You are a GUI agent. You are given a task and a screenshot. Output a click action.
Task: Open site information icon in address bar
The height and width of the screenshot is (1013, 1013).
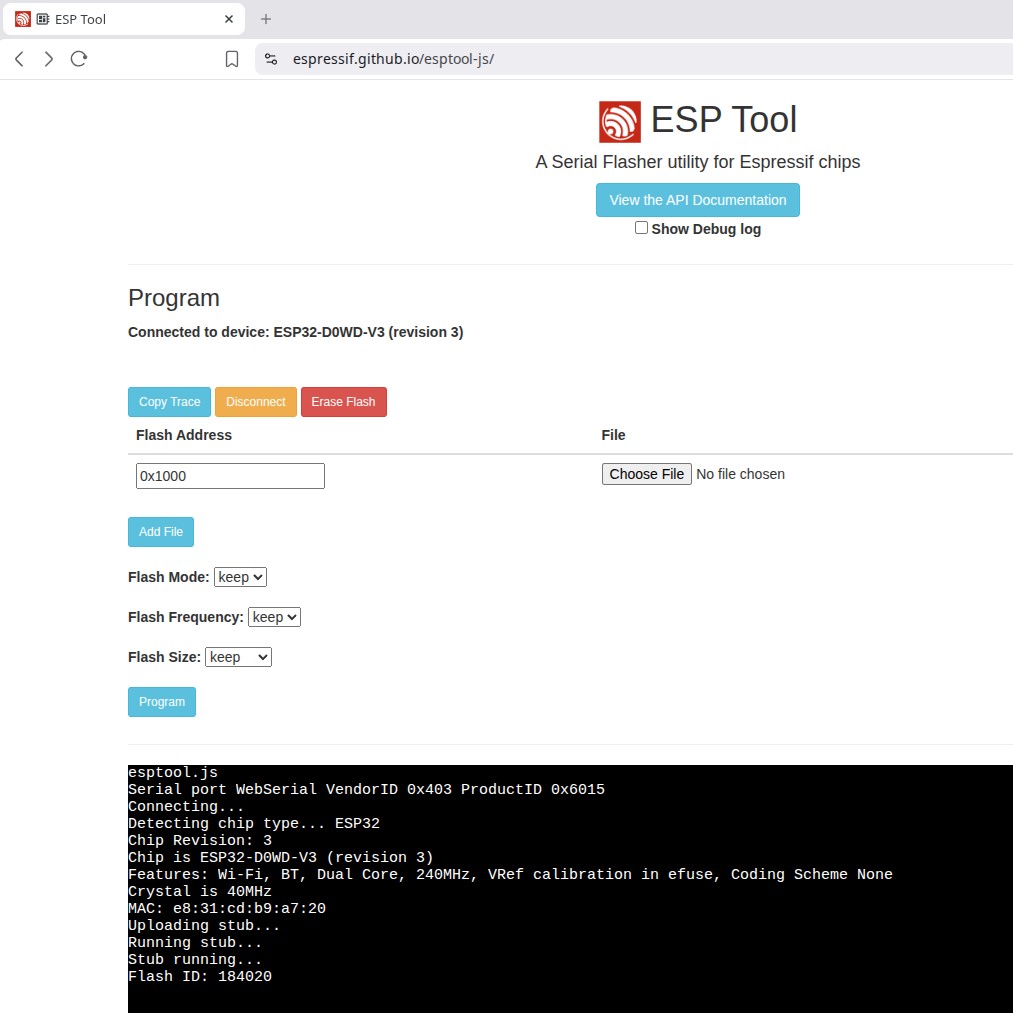[270, 59]
